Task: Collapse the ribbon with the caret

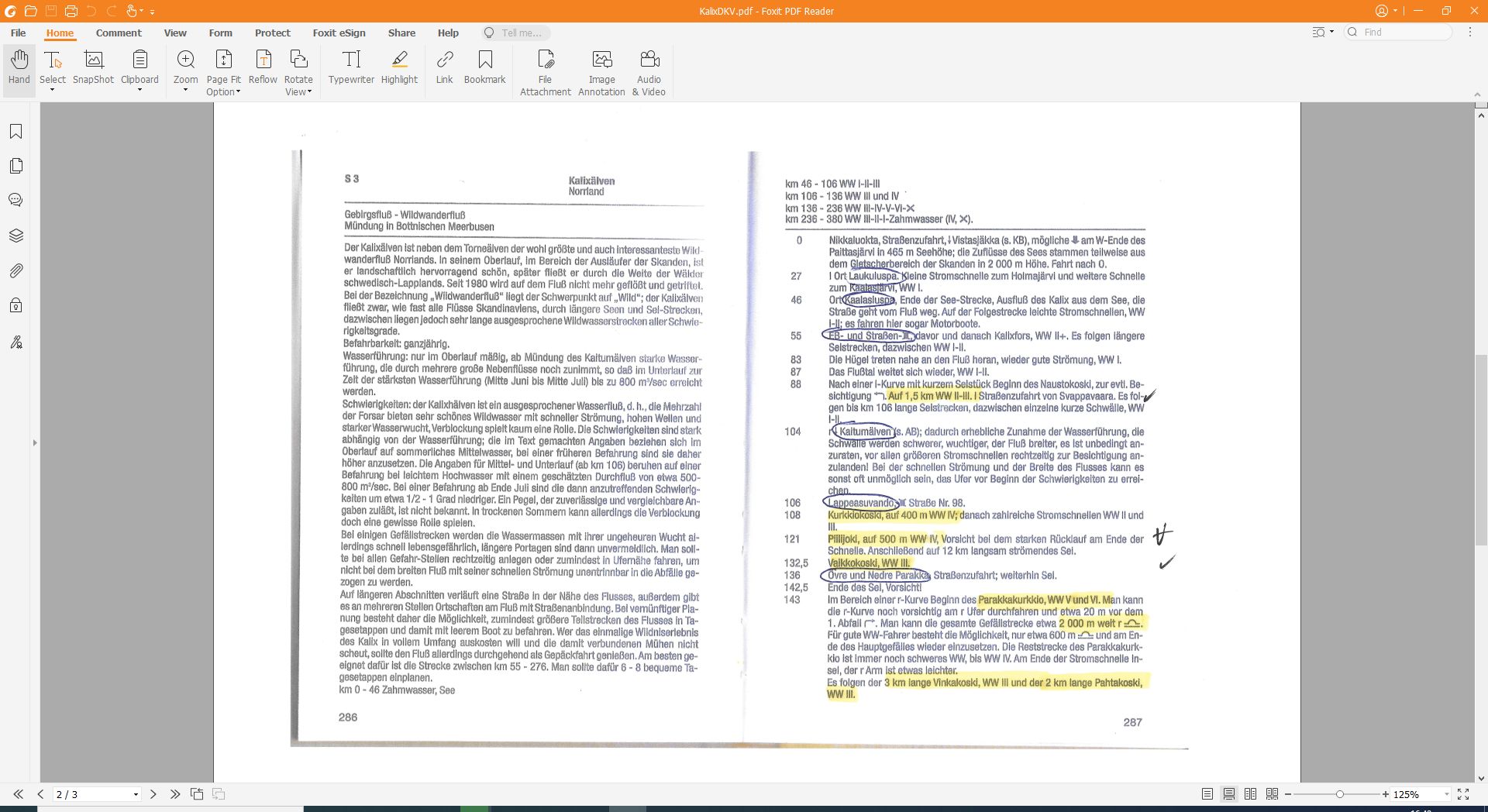Action: 1477,95
